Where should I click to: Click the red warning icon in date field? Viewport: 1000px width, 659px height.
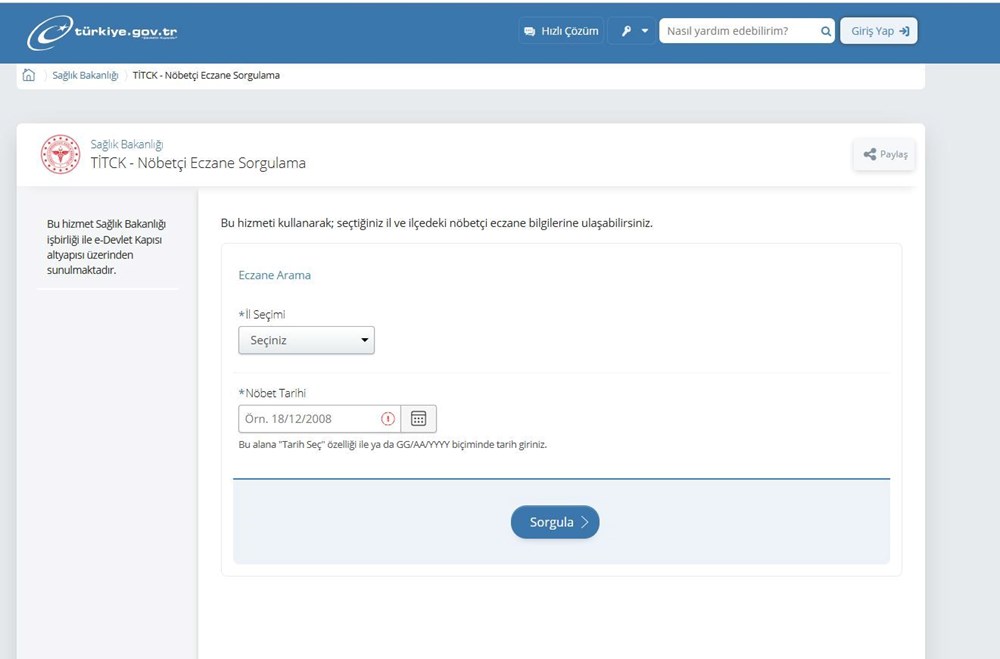[388, 419]
